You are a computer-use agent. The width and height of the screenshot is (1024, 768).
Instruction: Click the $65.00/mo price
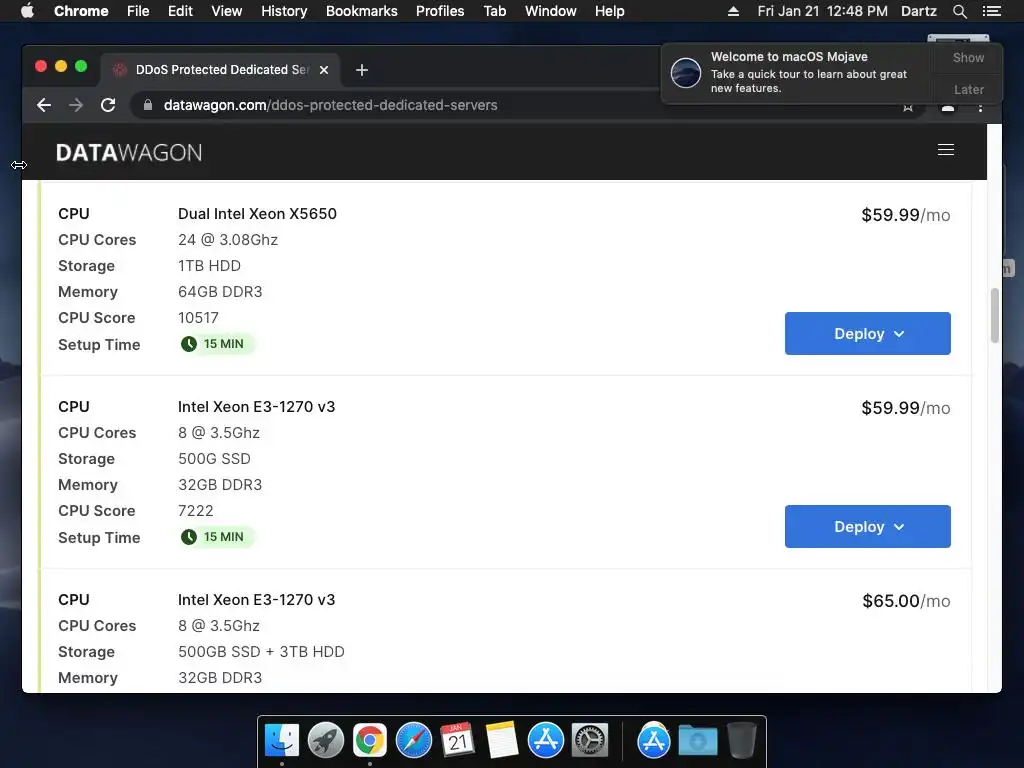[906, 601]
